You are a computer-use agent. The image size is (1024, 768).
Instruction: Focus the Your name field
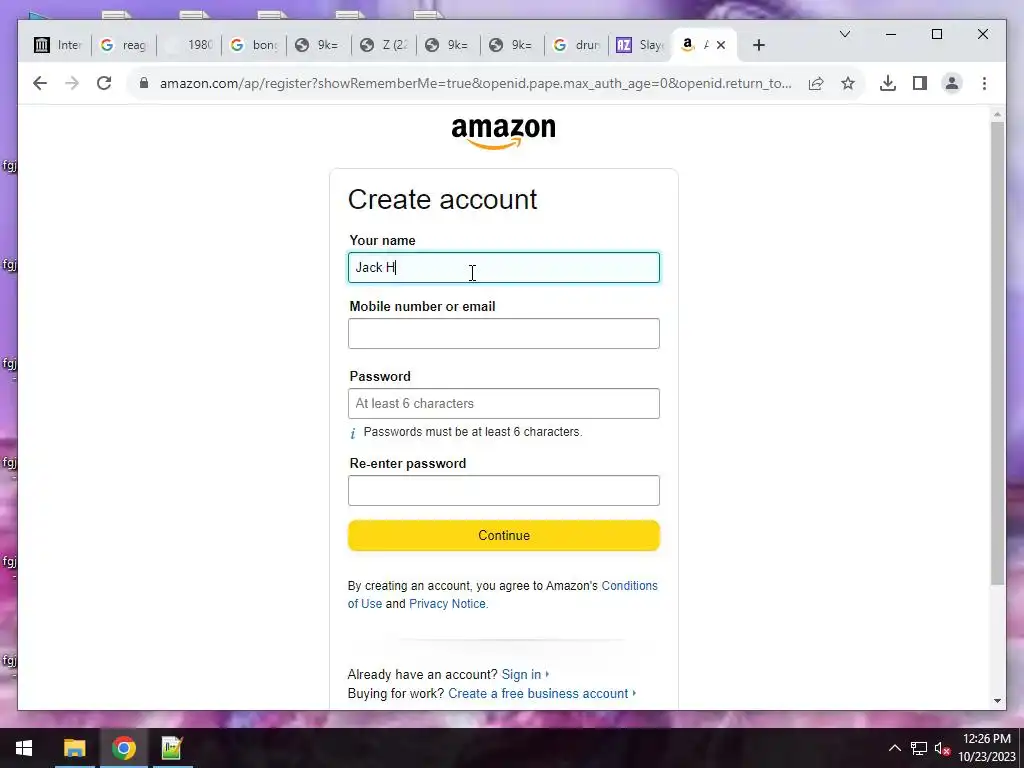point(504,268)
